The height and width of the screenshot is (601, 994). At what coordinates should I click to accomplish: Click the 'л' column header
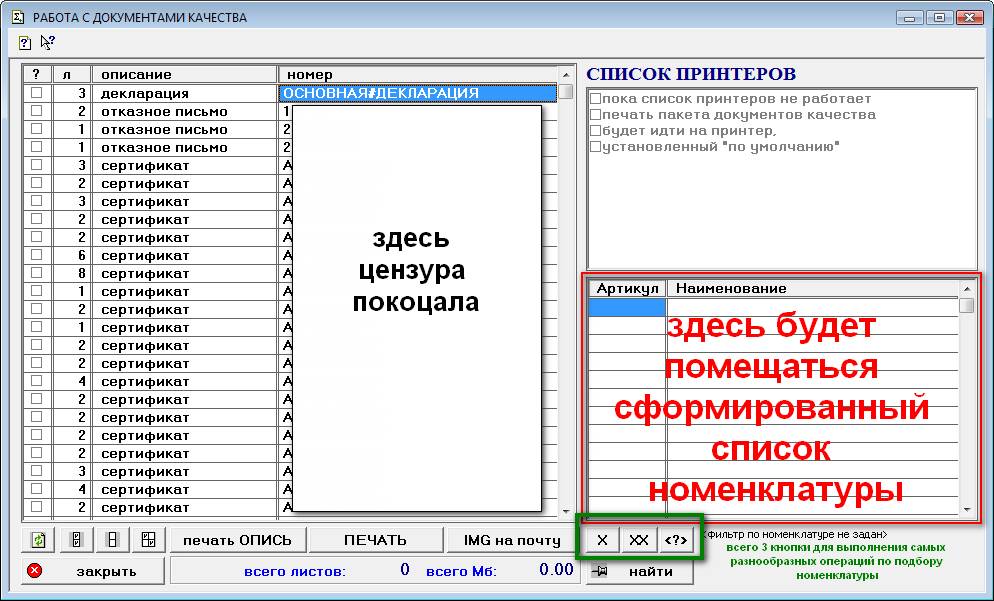(72, 75)
